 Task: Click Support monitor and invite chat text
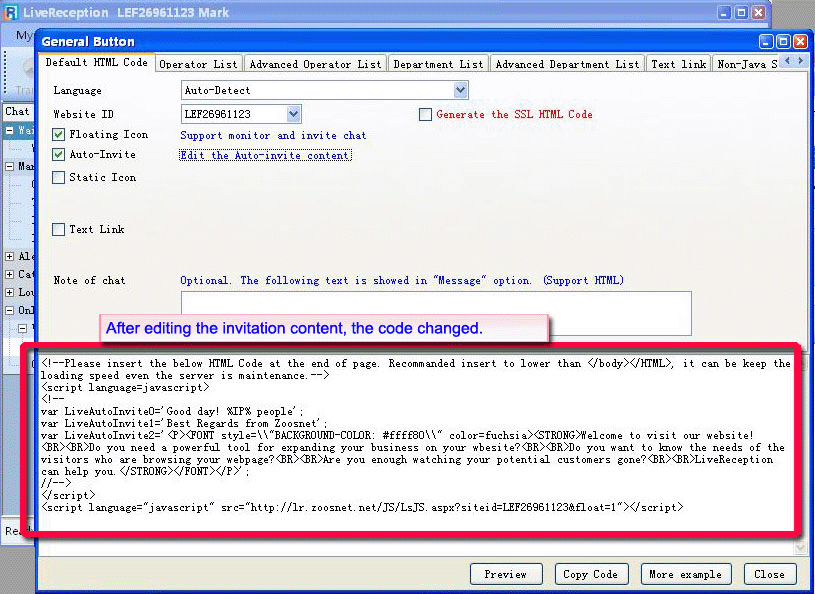pyautogui.click(x=273, y=135)
